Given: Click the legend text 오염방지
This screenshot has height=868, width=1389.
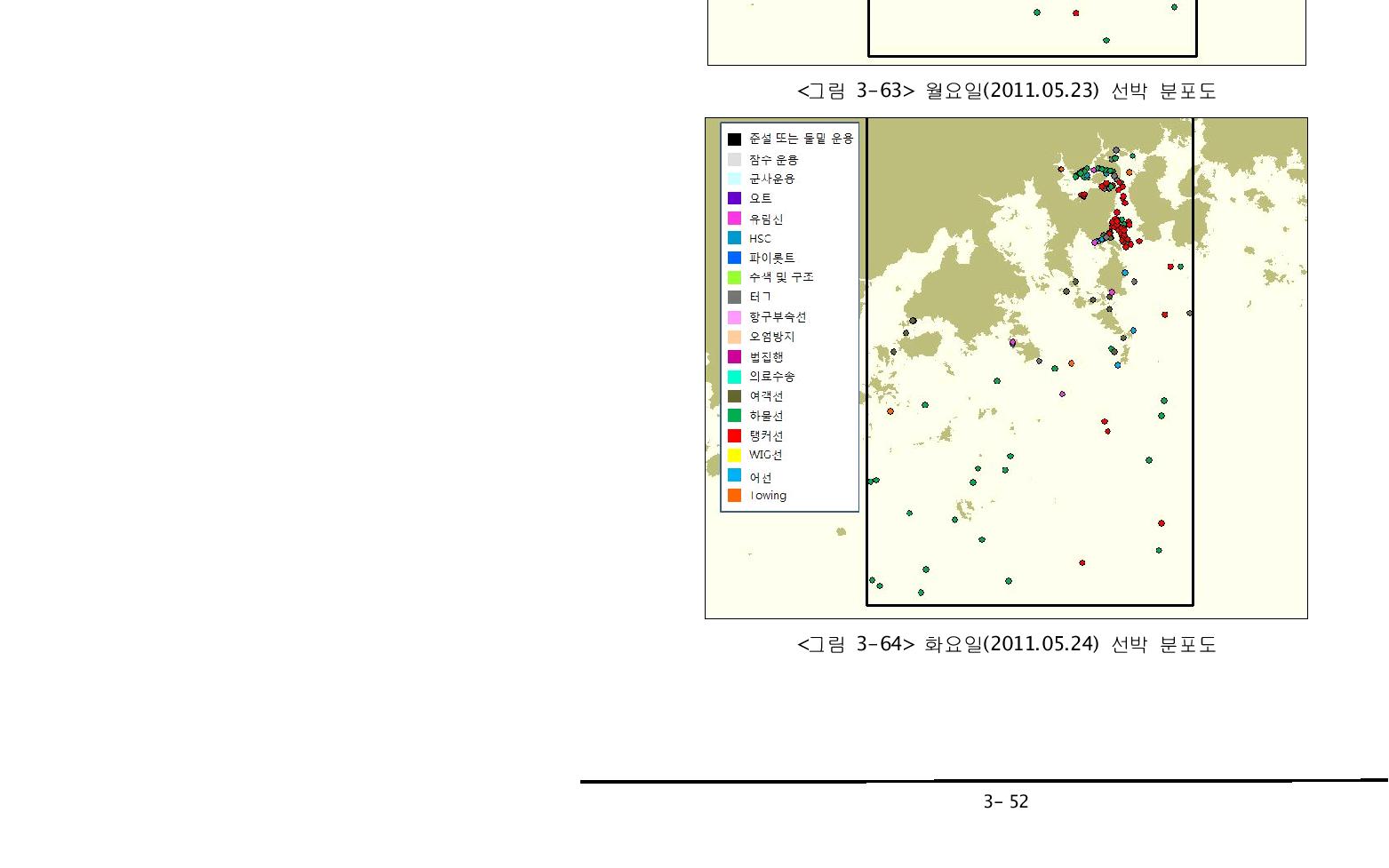Looking at the screenshot, I should tap(771, 337).
